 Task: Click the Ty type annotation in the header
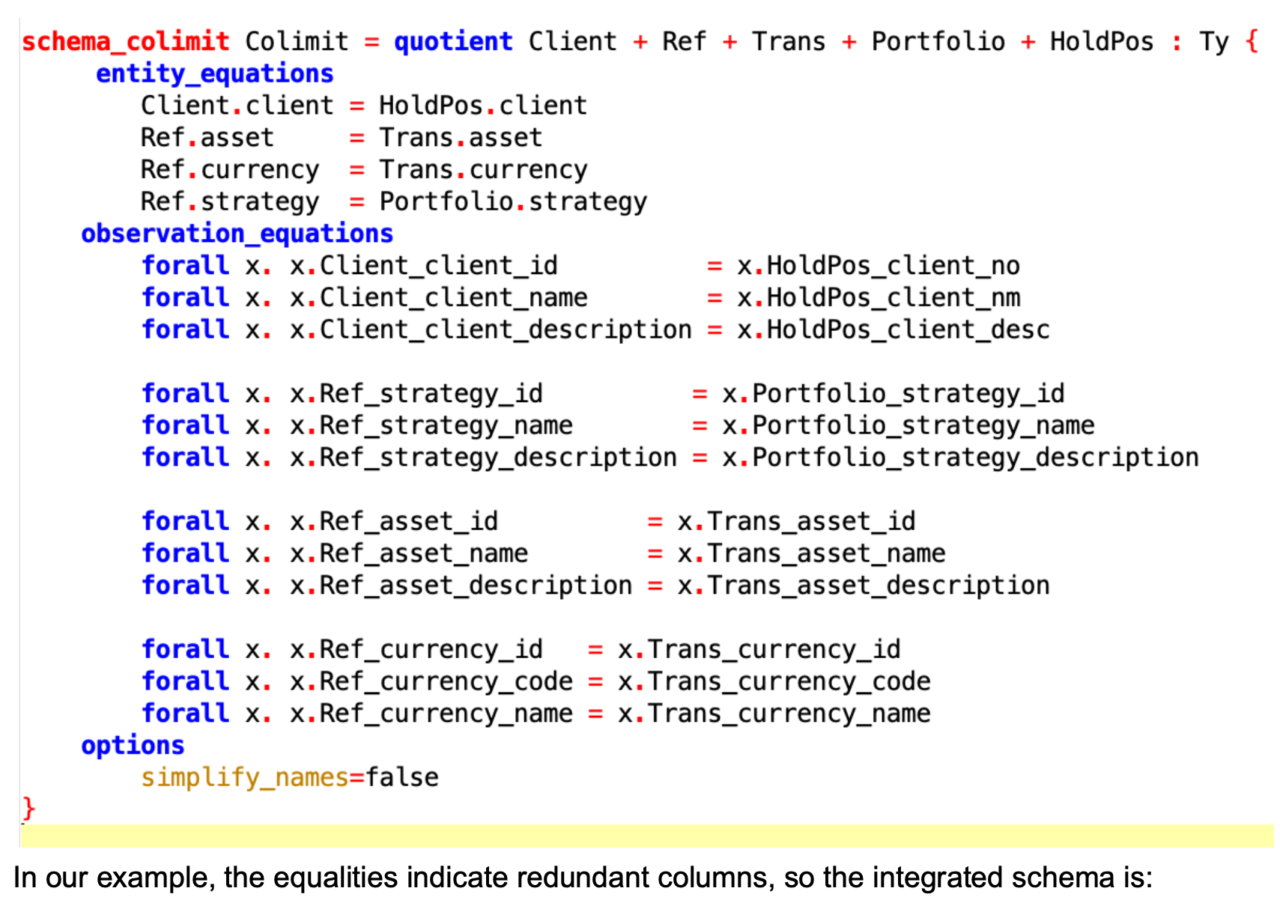pos(1215,41)
